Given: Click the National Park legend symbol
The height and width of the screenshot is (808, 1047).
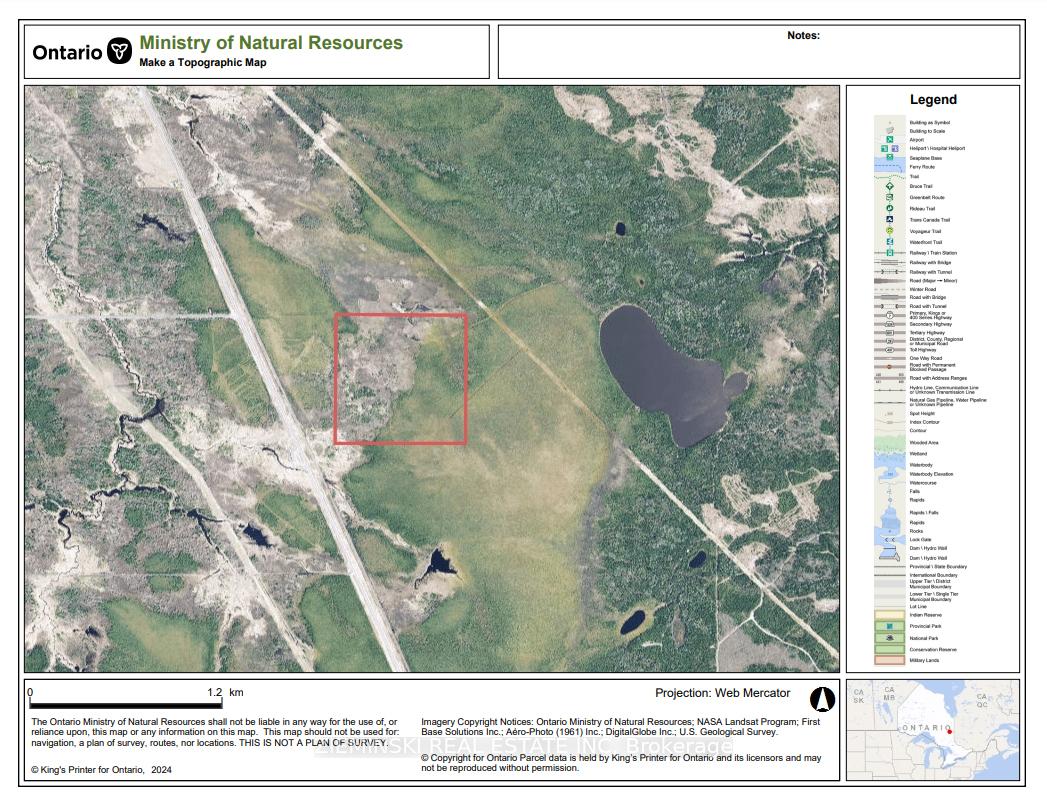Looking at the screenshot, I should [x=889, y=638].
